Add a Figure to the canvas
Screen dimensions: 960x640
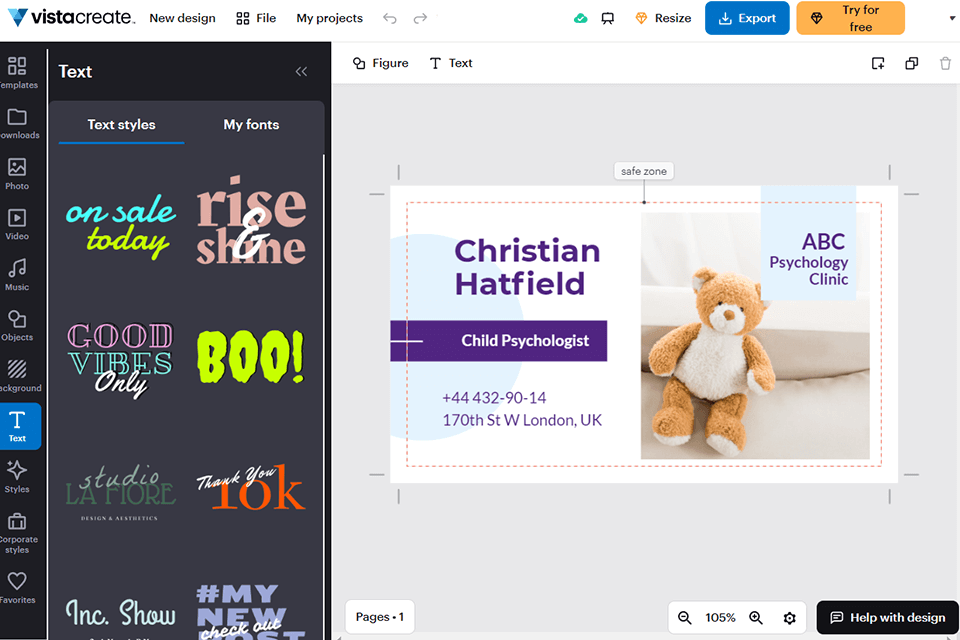click(x=380, y=63)
